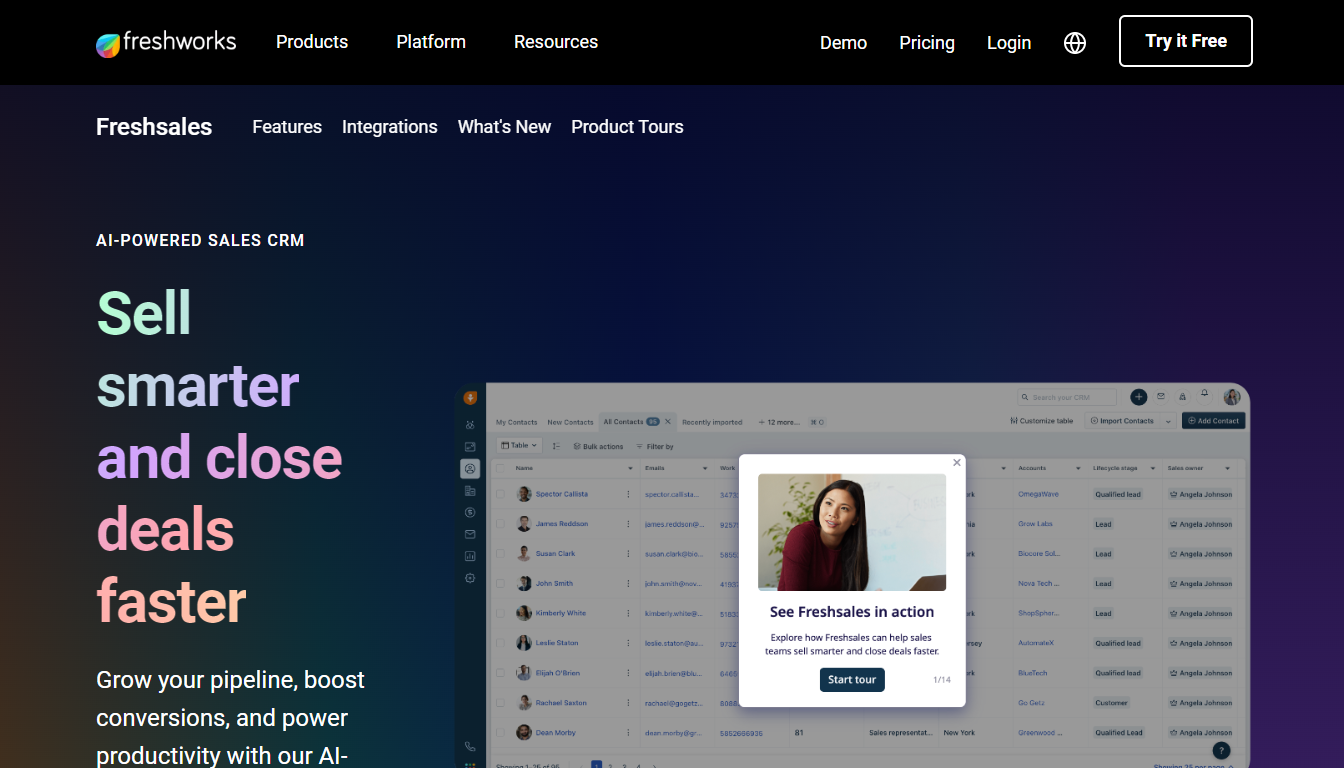1344x768 pixels.
Task: Open the dashboard image icon in CRM sidebar
Action: [470, 446]
